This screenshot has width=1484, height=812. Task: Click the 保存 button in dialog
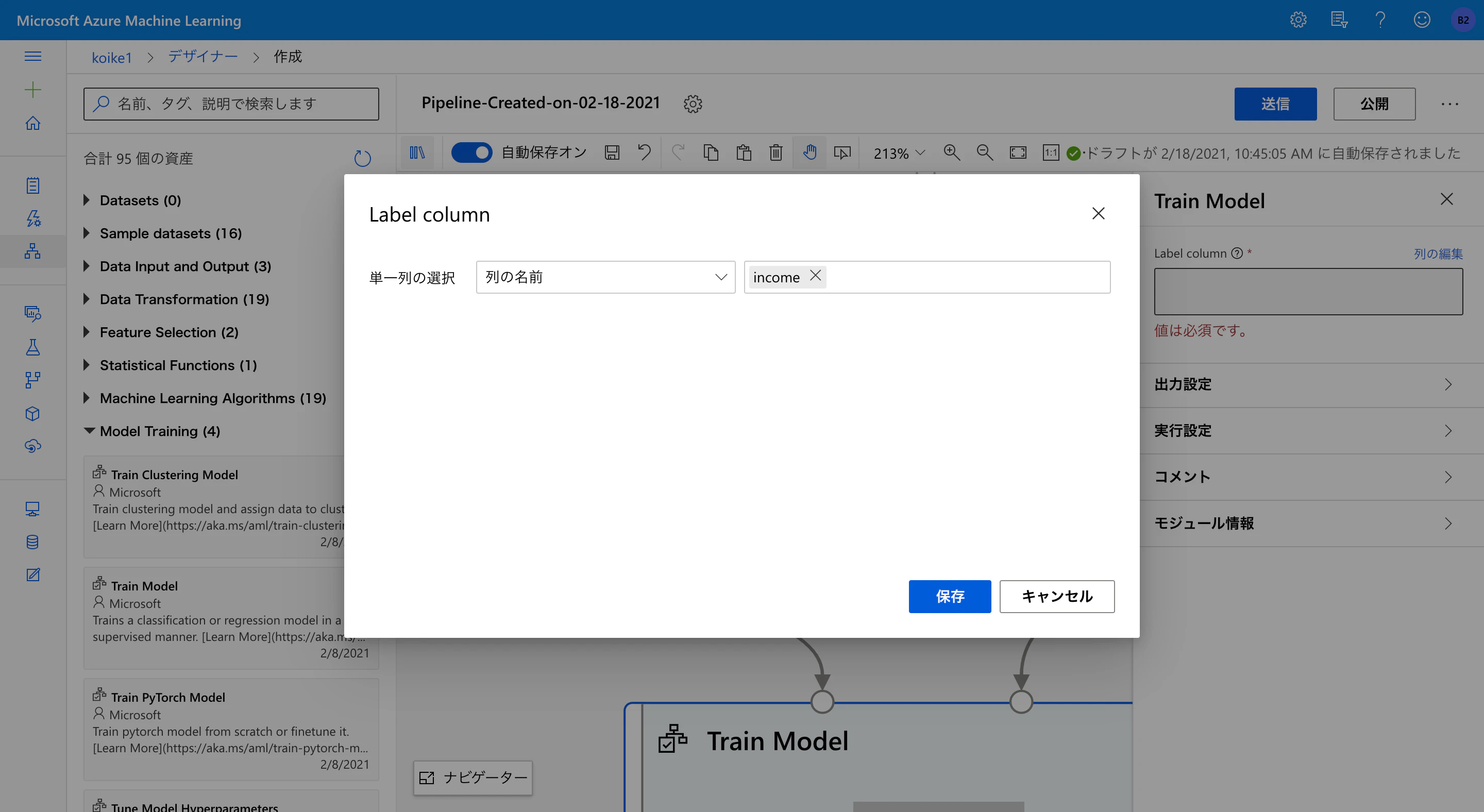coord(949,597)
